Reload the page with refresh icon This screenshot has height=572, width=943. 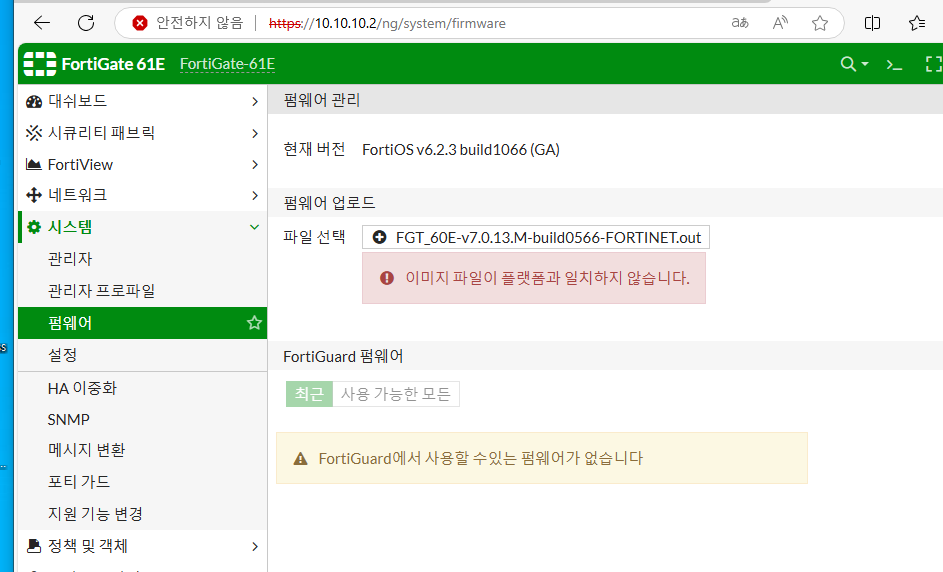86,23
